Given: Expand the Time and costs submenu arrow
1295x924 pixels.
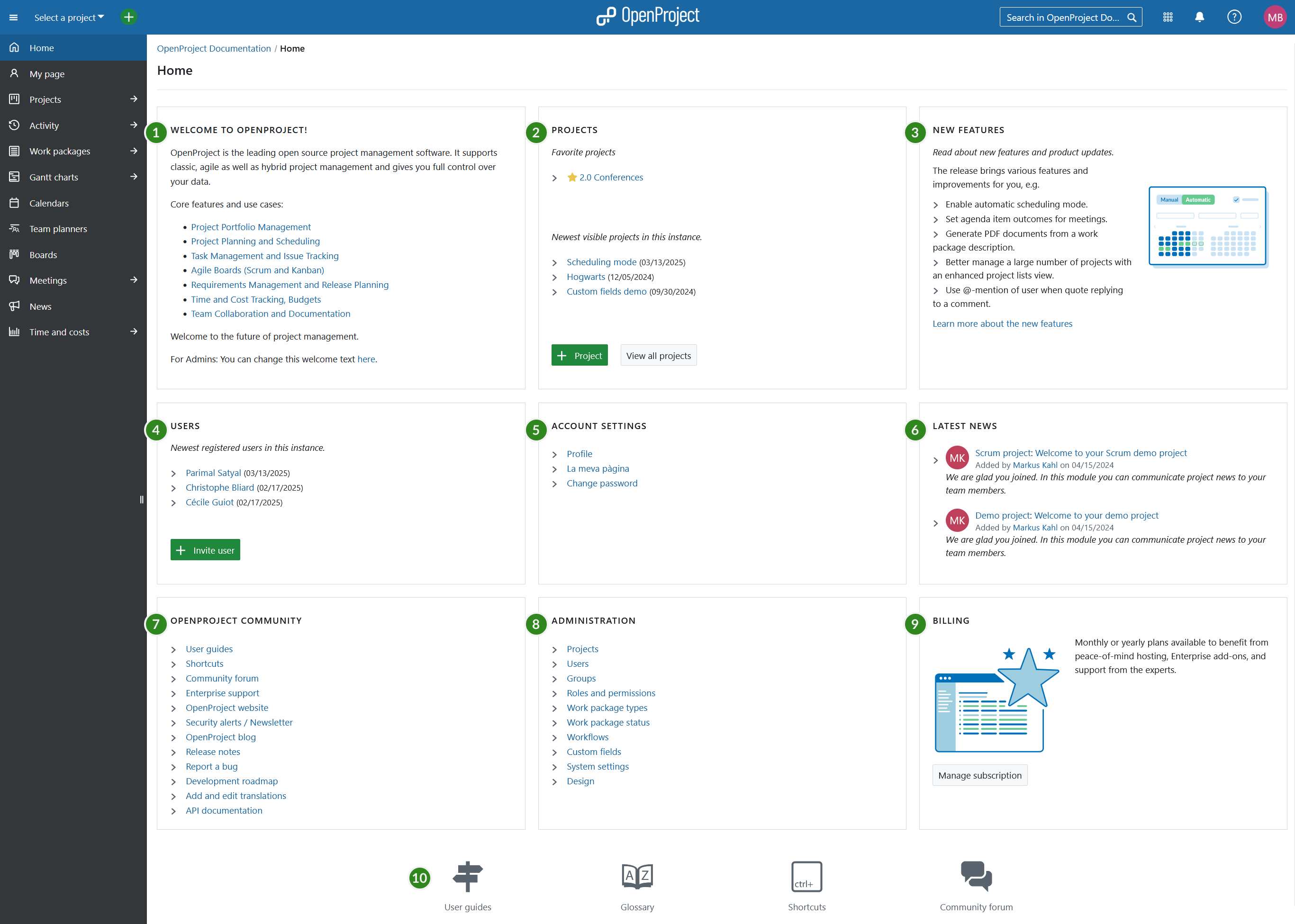Looking at the screenshot, I should coord(134,332).
